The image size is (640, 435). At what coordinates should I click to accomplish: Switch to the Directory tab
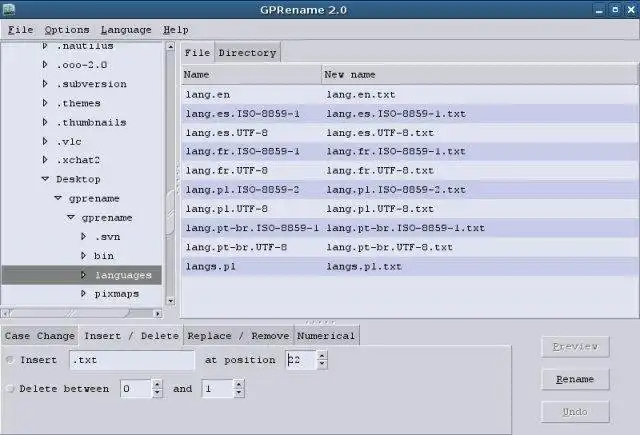click(247, 53)
